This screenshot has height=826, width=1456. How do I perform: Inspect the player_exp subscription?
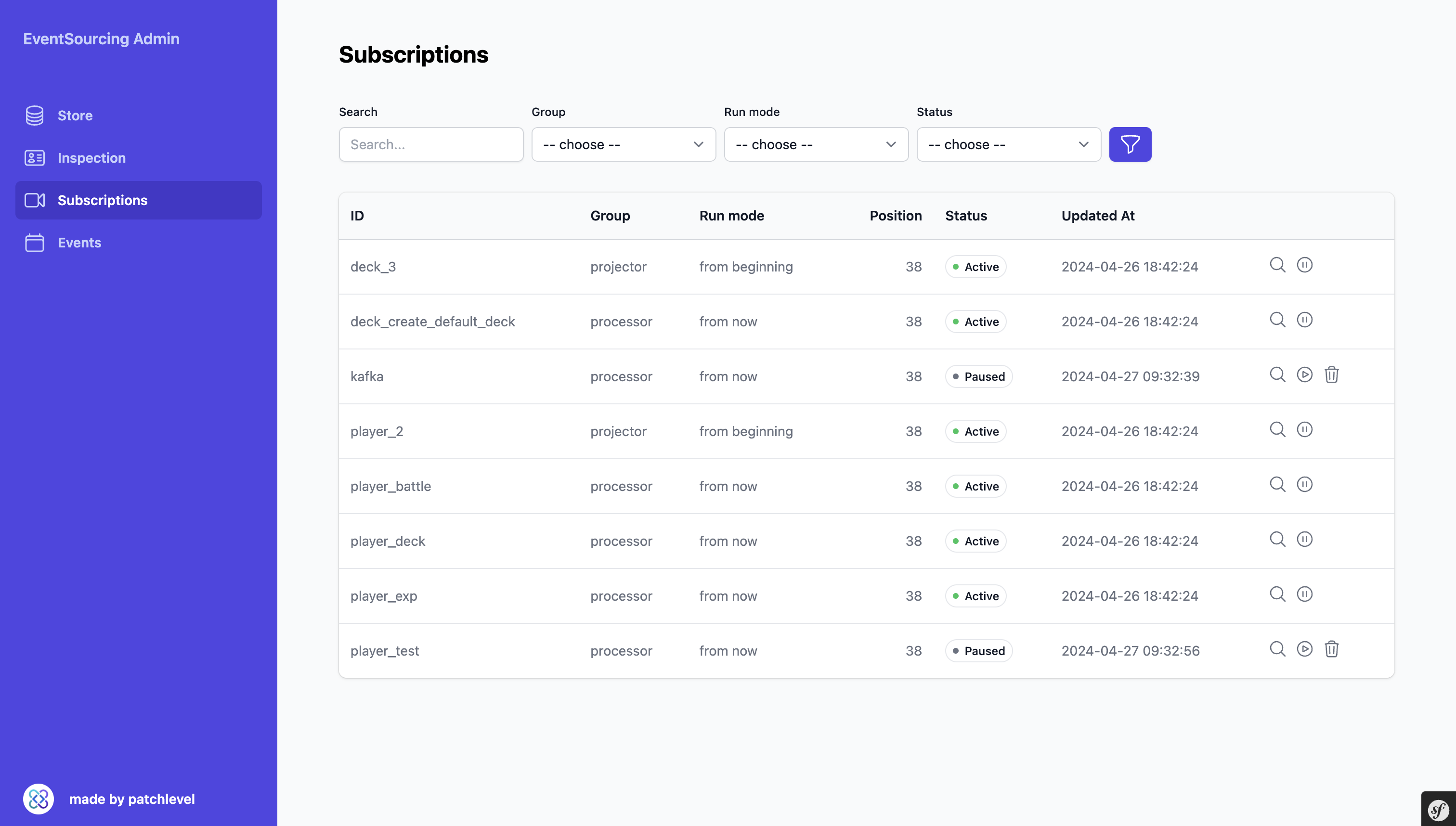click(1277, 594)
